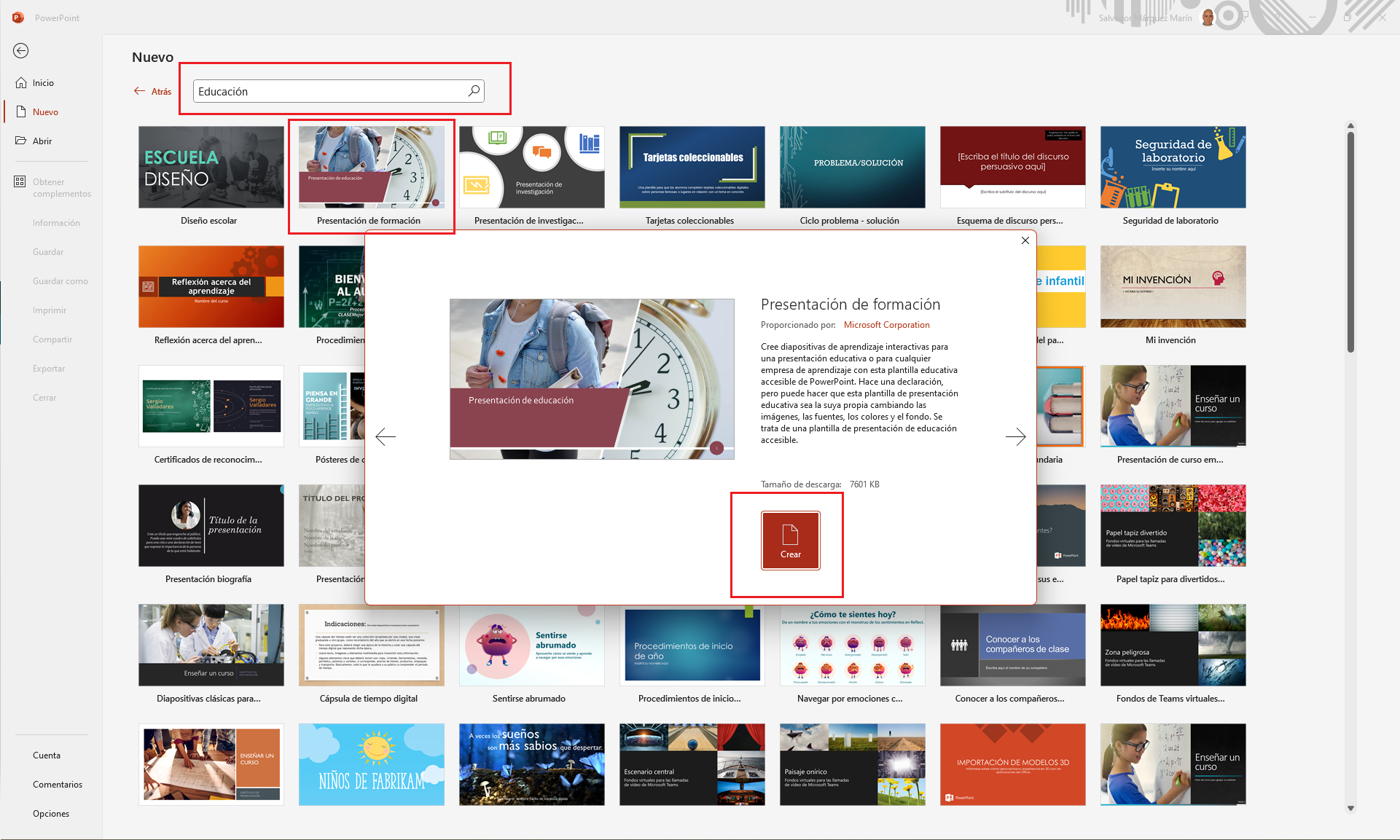Viewport: 1400px width, 840px height.
Task: Open Obtener complementos add-ins icon
Action: (20, 181)
